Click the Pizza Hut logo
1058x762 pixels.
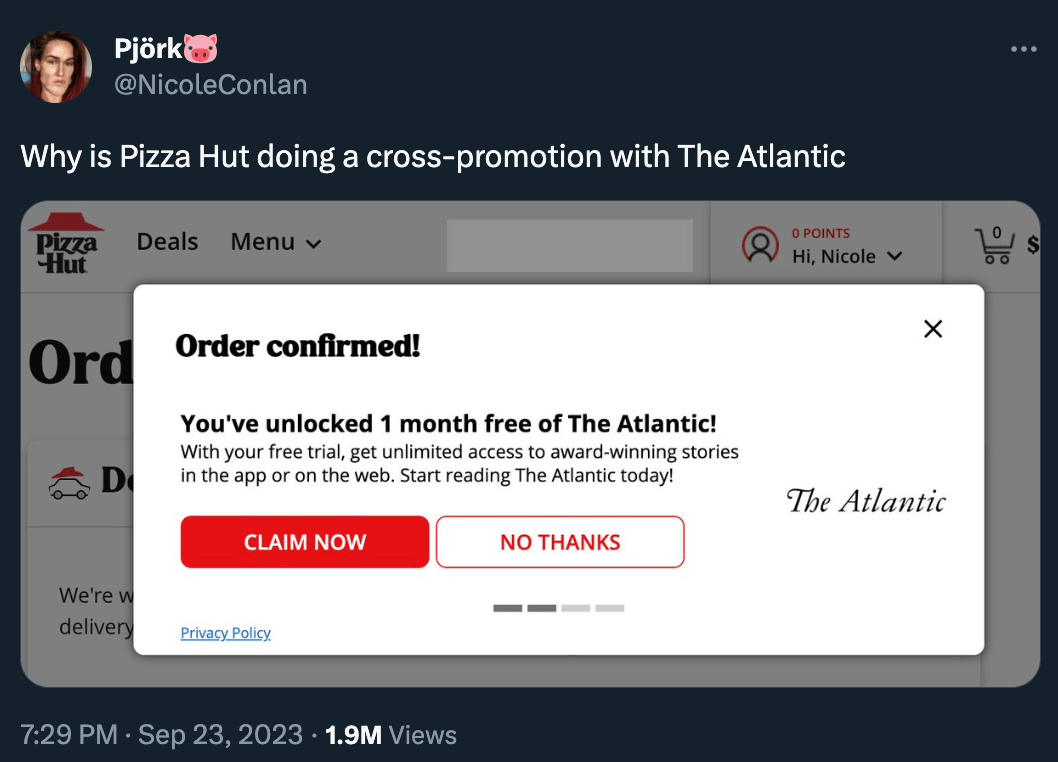[64, 243]
